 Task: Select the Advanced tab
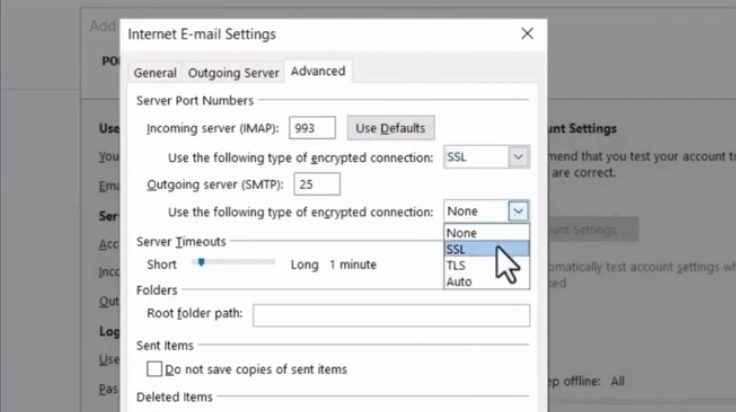[317, 71]
